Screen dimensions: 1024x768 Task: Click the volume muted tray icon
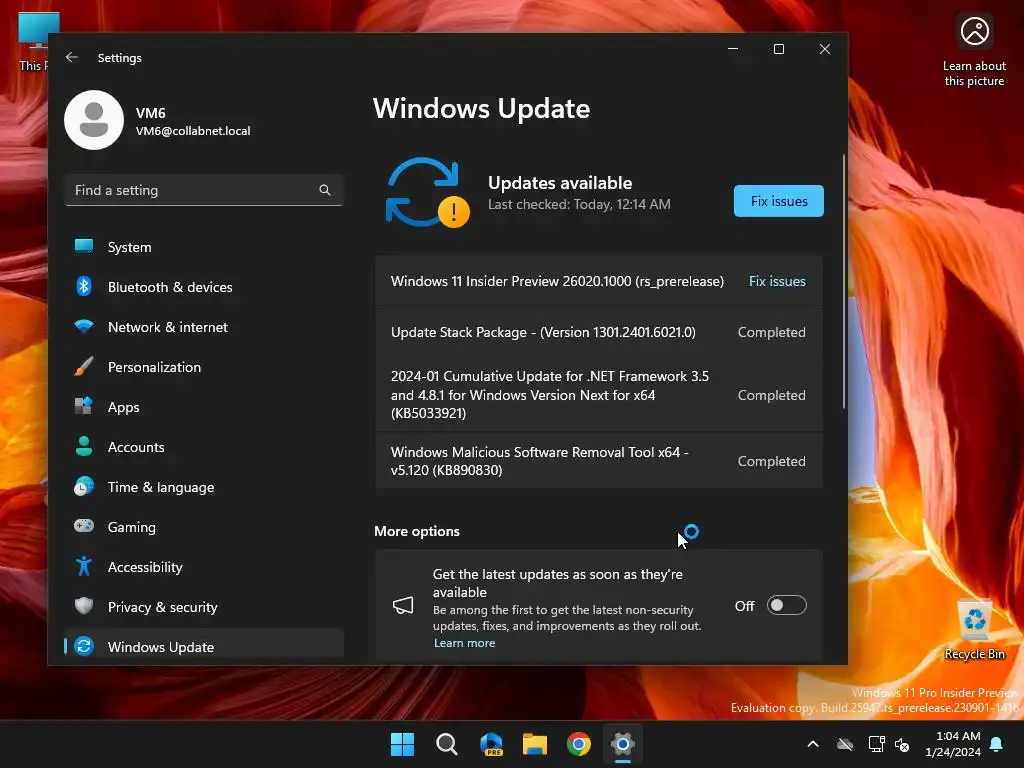(902, 744)
